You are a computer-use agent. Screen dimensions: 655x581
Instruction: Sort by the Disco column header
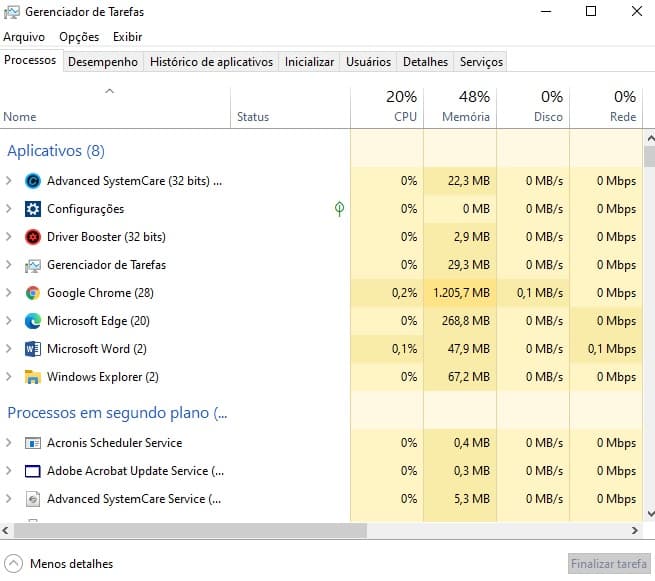pos(533,107)
